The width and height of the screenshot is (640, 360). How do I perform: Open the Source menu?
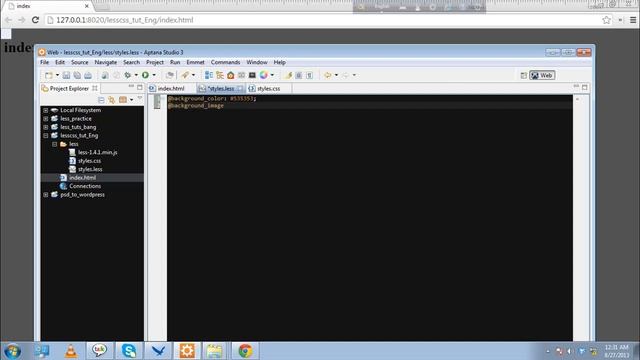coord(80,62)
